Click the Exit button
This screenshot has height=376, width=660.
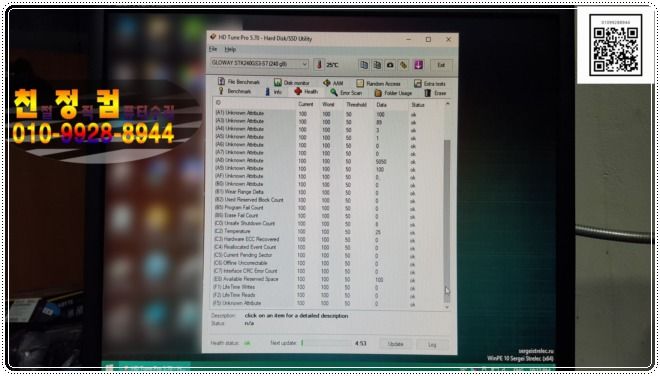[x=441, y=65]
